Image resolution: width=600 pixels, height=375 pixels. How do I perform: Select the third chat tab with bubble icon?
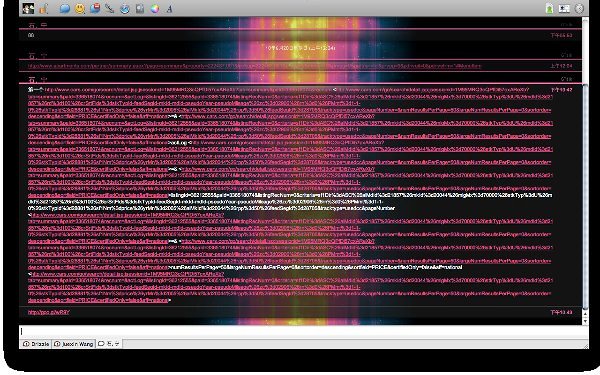click(x=109, y=344)
